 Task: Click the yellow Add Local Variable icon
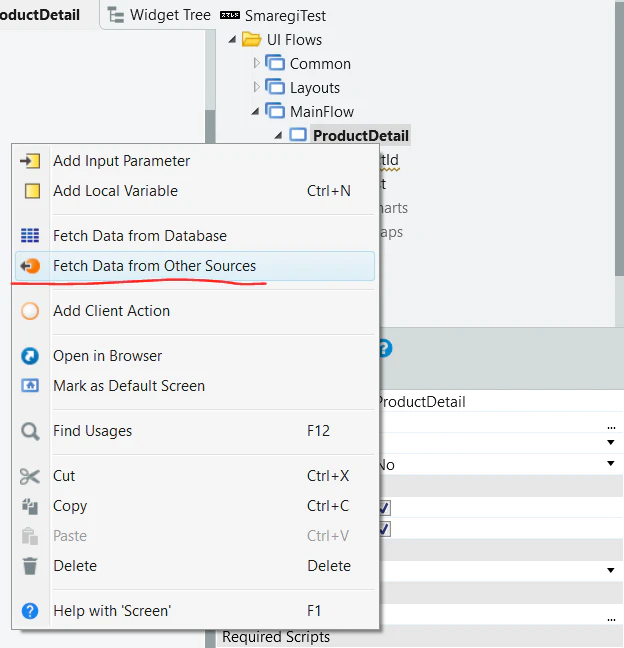click(x=32, y=191)
